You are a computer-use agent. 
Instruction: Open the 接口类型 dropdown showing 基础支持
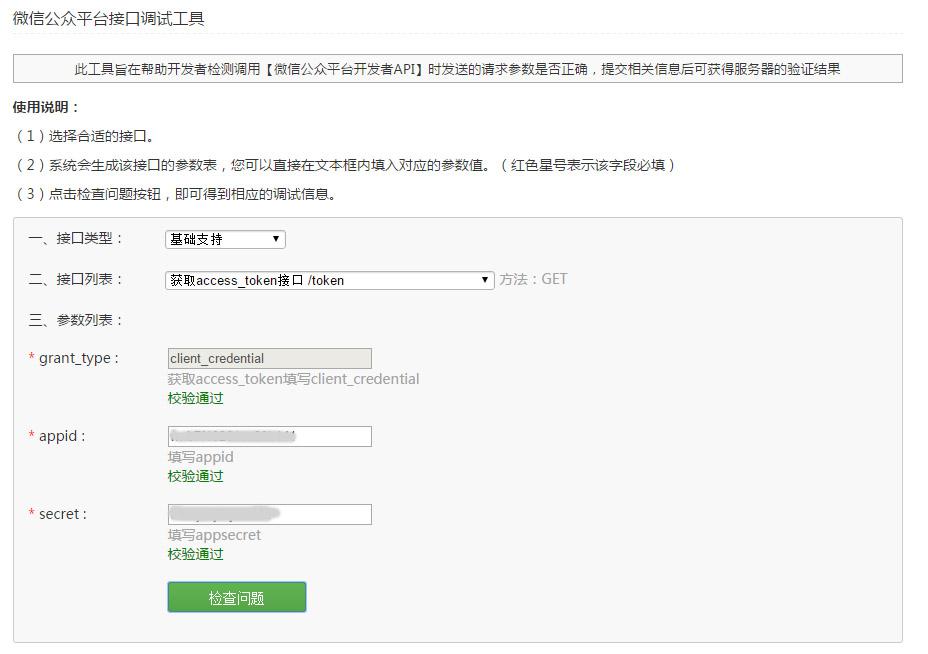[x=224, y=239]
